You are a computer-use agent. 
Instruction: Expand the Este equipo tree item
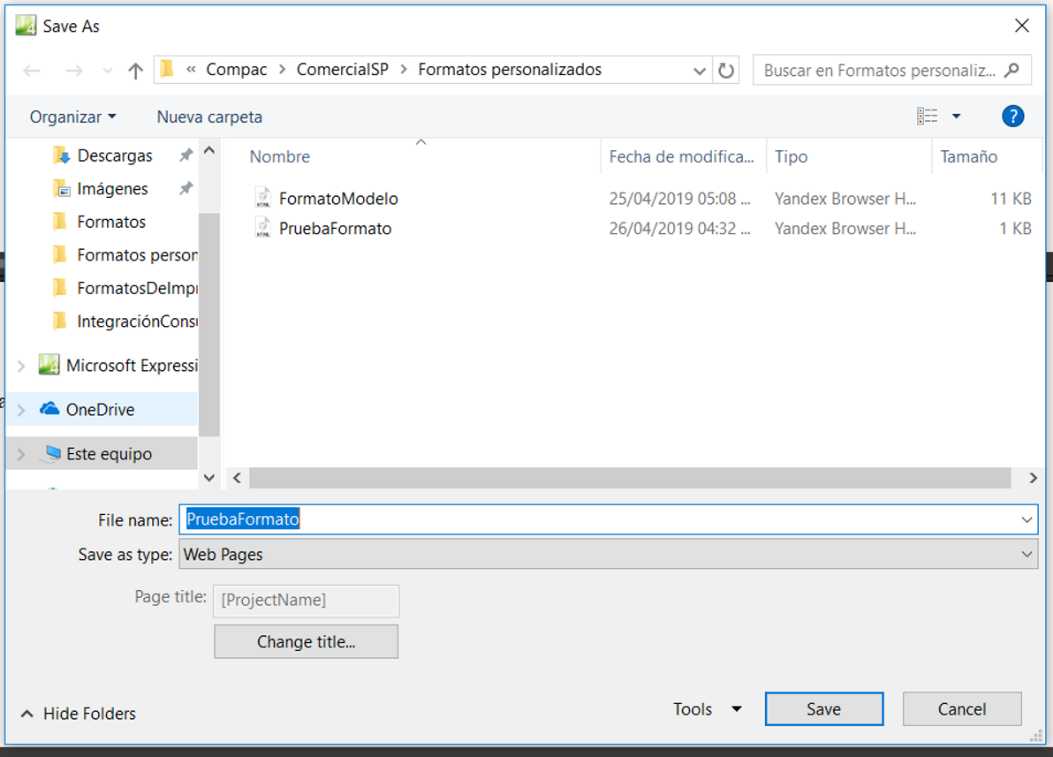[21, 453]
